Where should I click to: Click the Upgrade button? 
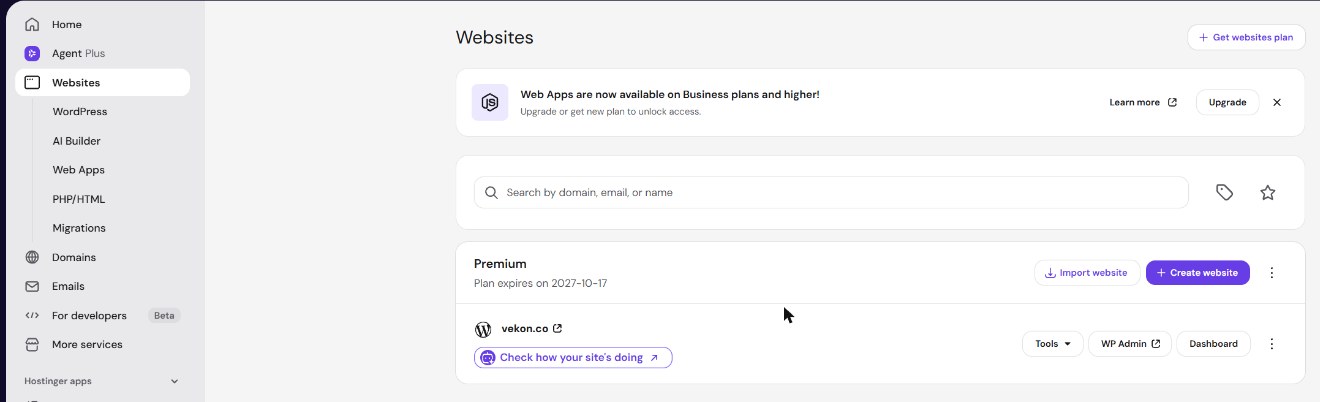pyautogui.click(x=1227, y=102)
